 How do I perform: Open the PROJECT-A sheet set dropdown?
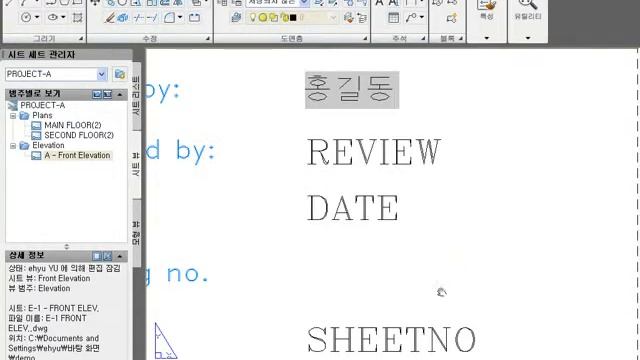101,74
